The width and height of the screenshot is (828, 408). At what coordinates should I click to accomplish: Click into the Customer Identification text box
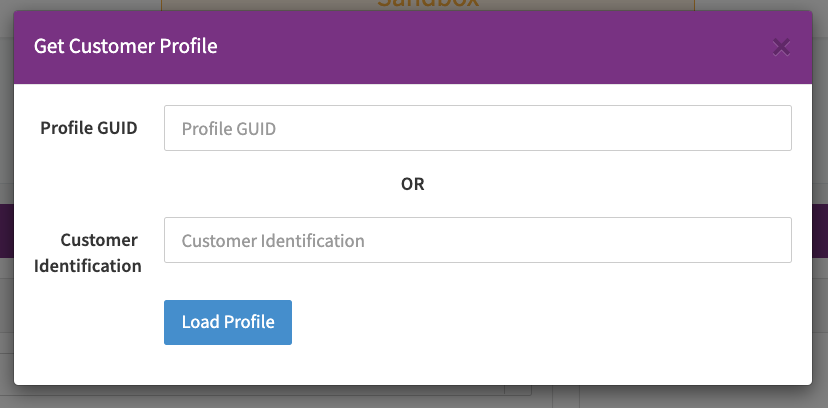pyautogui.click(x=477, y=240)
